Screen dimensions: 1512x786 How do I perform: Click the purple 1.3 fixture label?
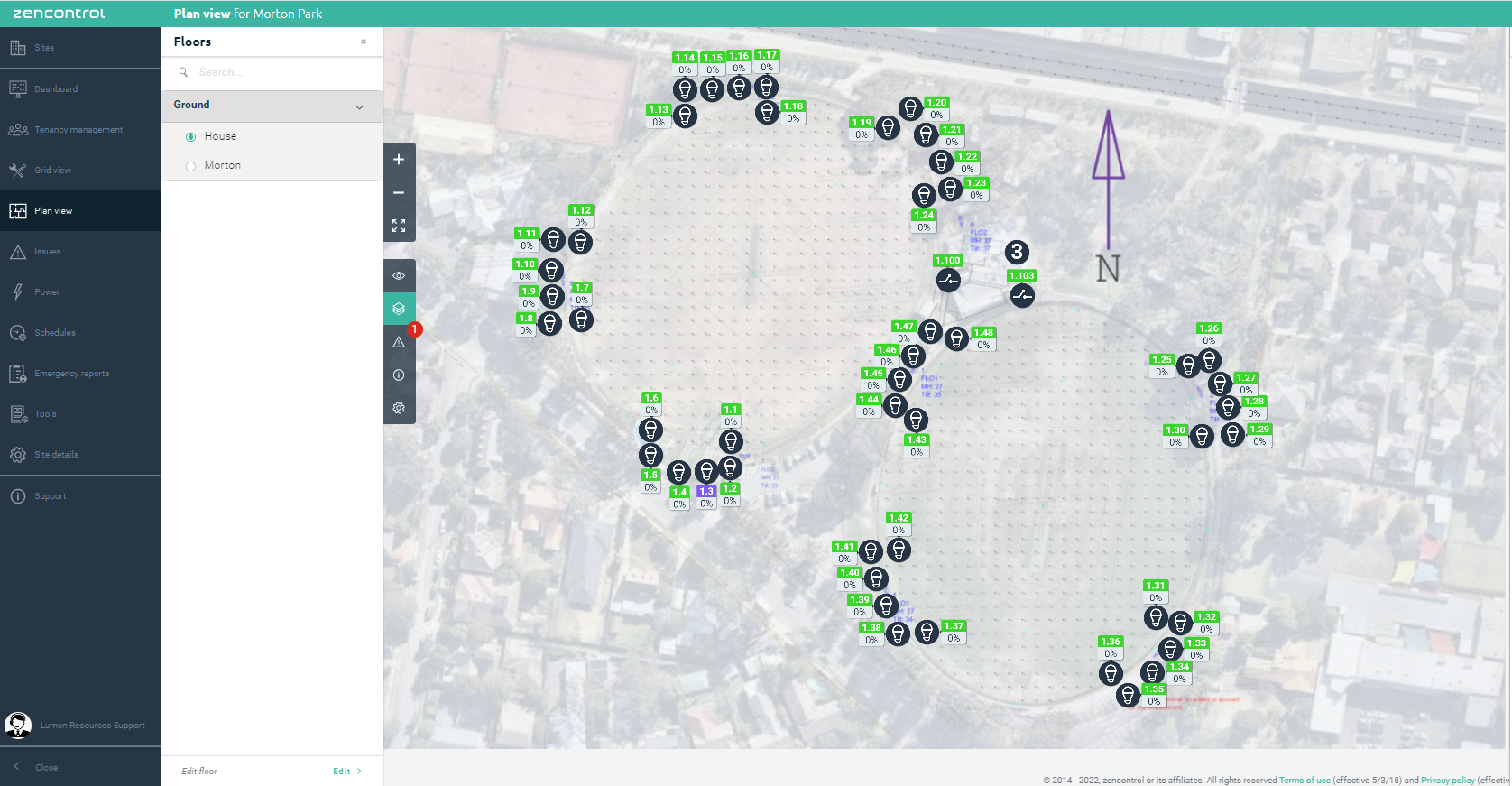tap(706, 492)
